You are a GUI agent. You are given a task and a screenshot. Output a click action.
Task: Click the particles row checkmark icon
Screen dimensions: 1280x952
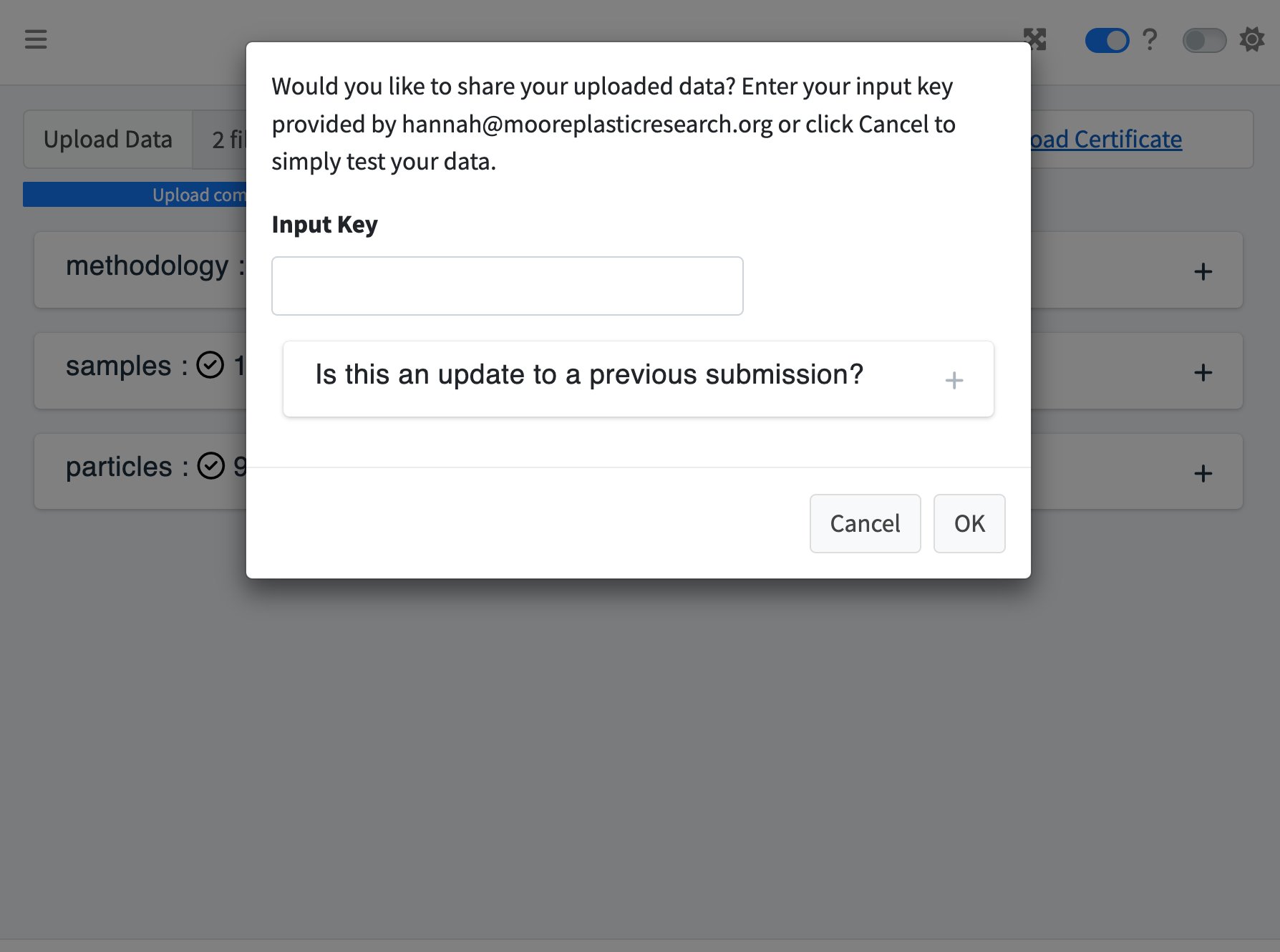(210, 466)
